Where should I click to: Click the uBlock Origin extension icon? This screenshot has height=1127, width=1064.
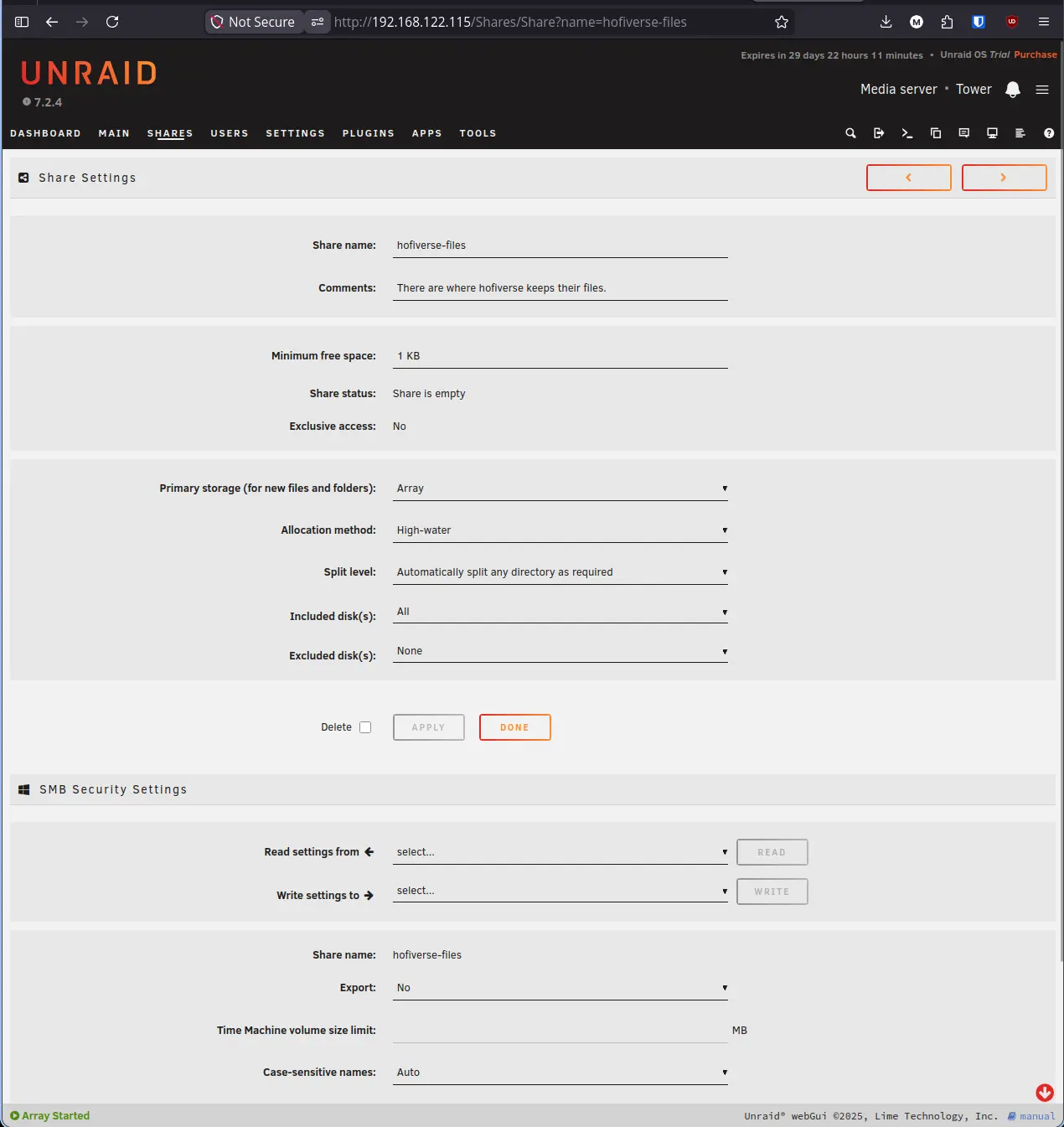coord(1012,22)
